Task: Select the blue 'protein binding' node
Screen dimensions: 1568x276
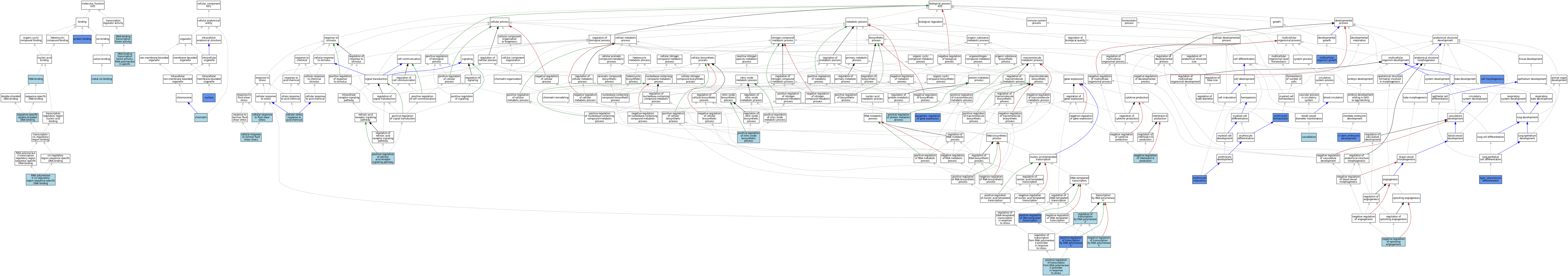Action: (x=82, y=39)
